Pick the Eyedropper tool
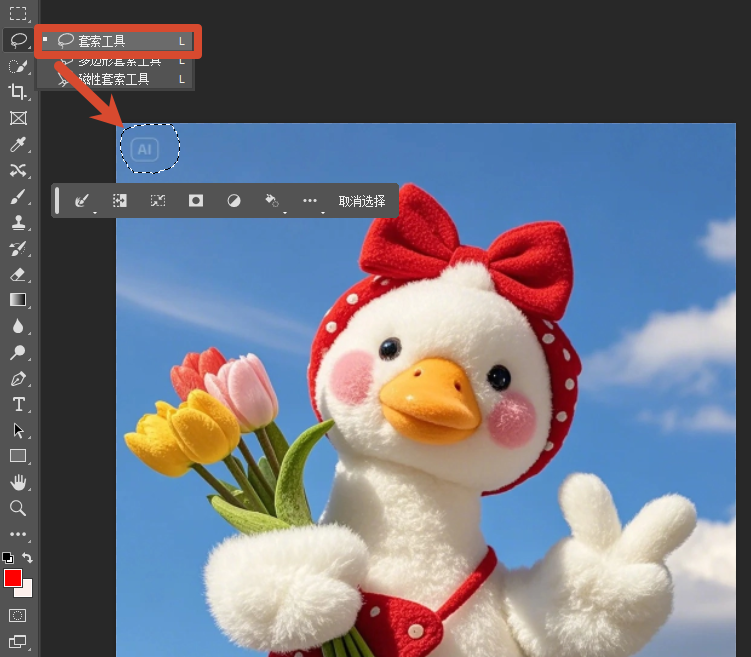Viewport: 751px width, 657px height. [18, 144]
